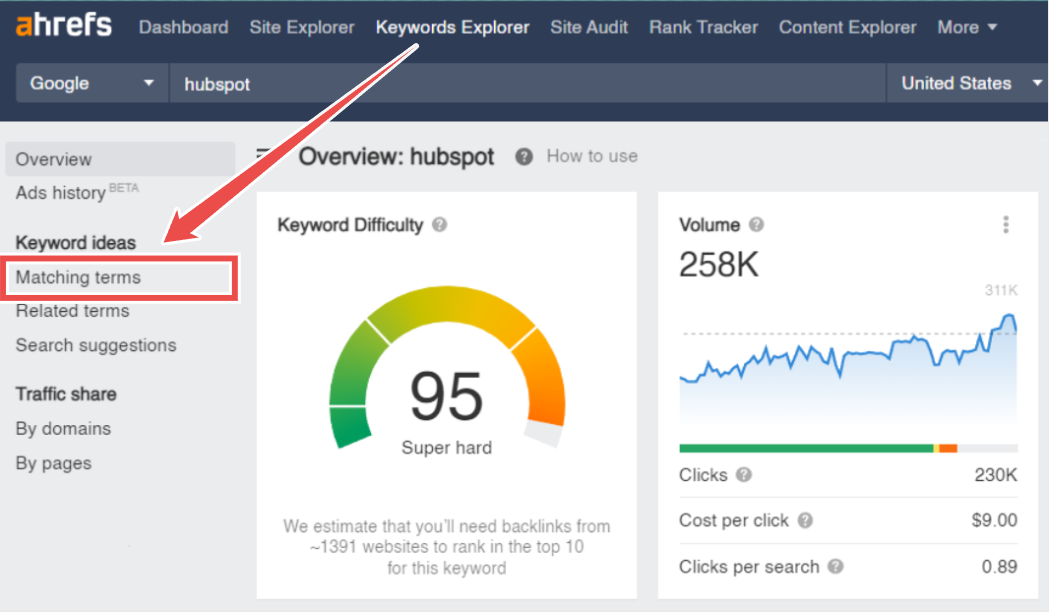
Task: Open the Volume help question-mark icon
Action: 756,225
